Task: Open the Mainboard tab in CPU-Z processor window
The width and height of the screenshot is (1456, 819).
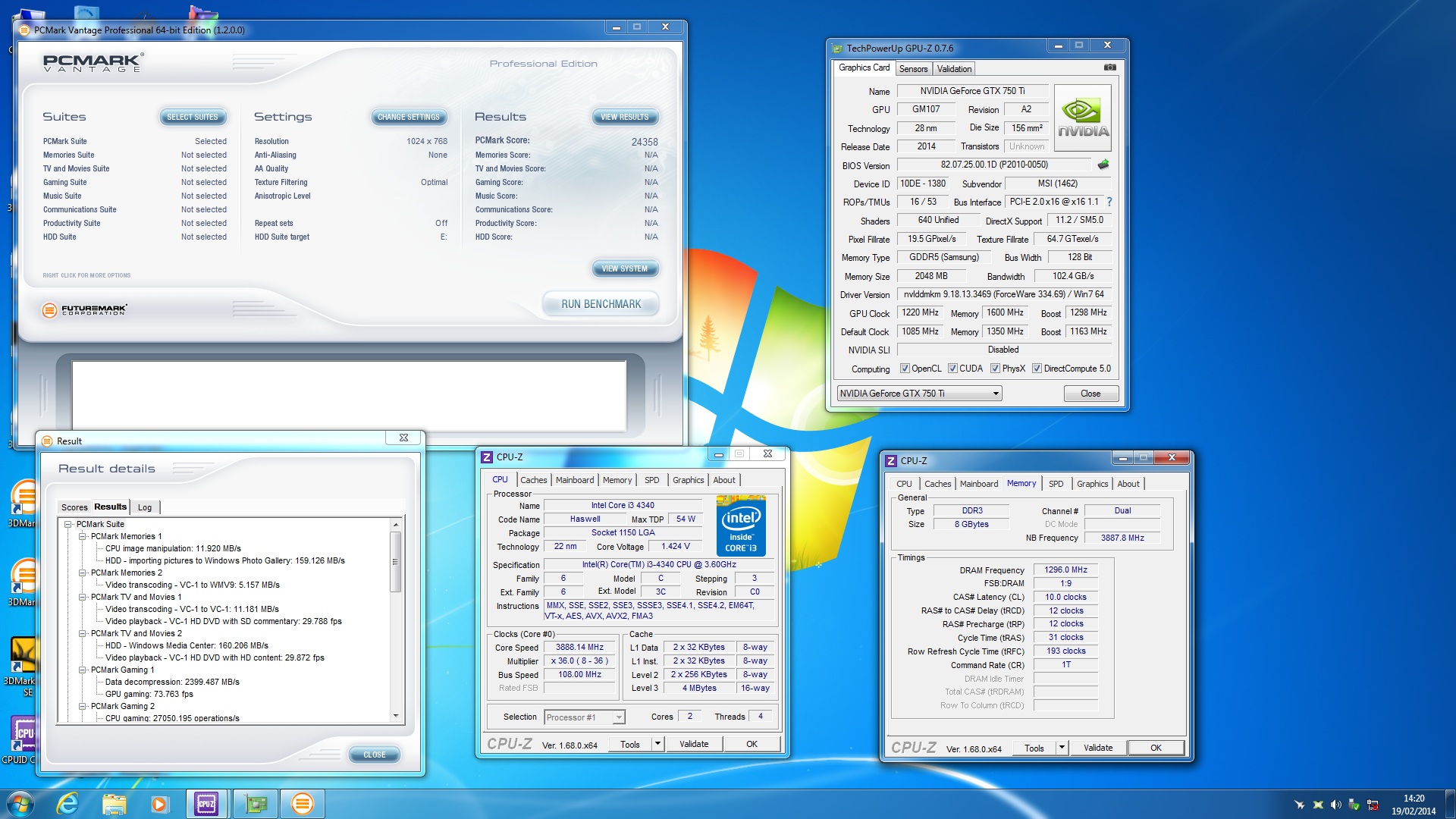Action: pyautogui.click(x=575, y=480)
